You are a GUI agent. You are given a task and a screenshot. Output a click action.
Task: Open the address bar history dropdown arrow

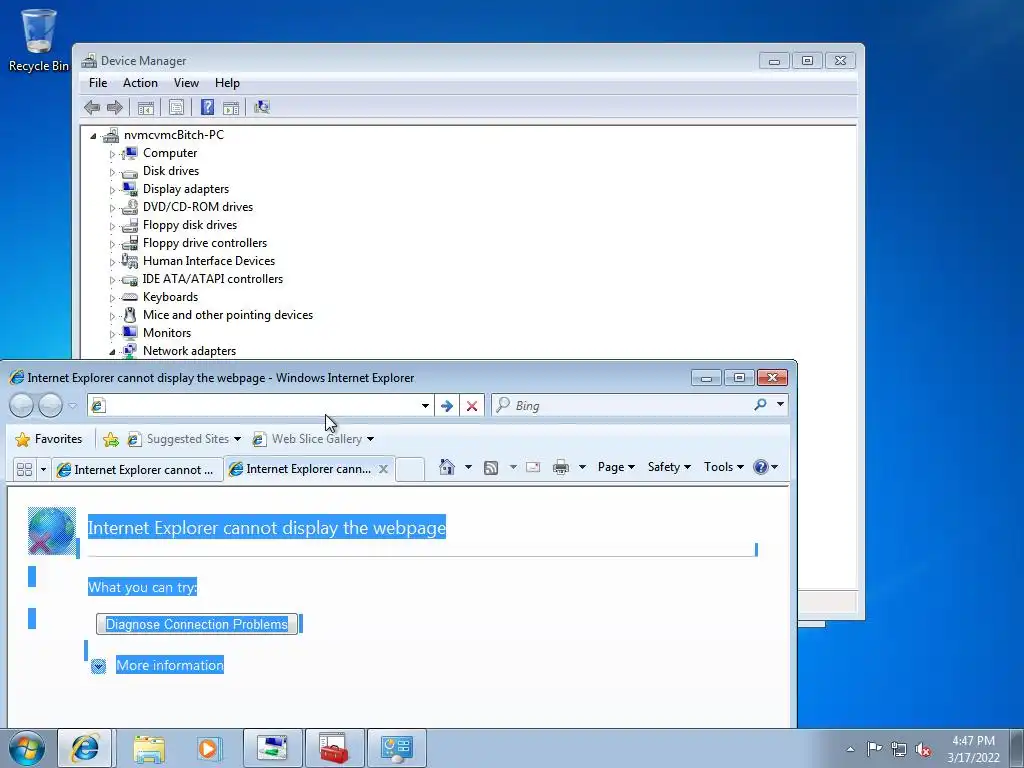tap(425, 406)
